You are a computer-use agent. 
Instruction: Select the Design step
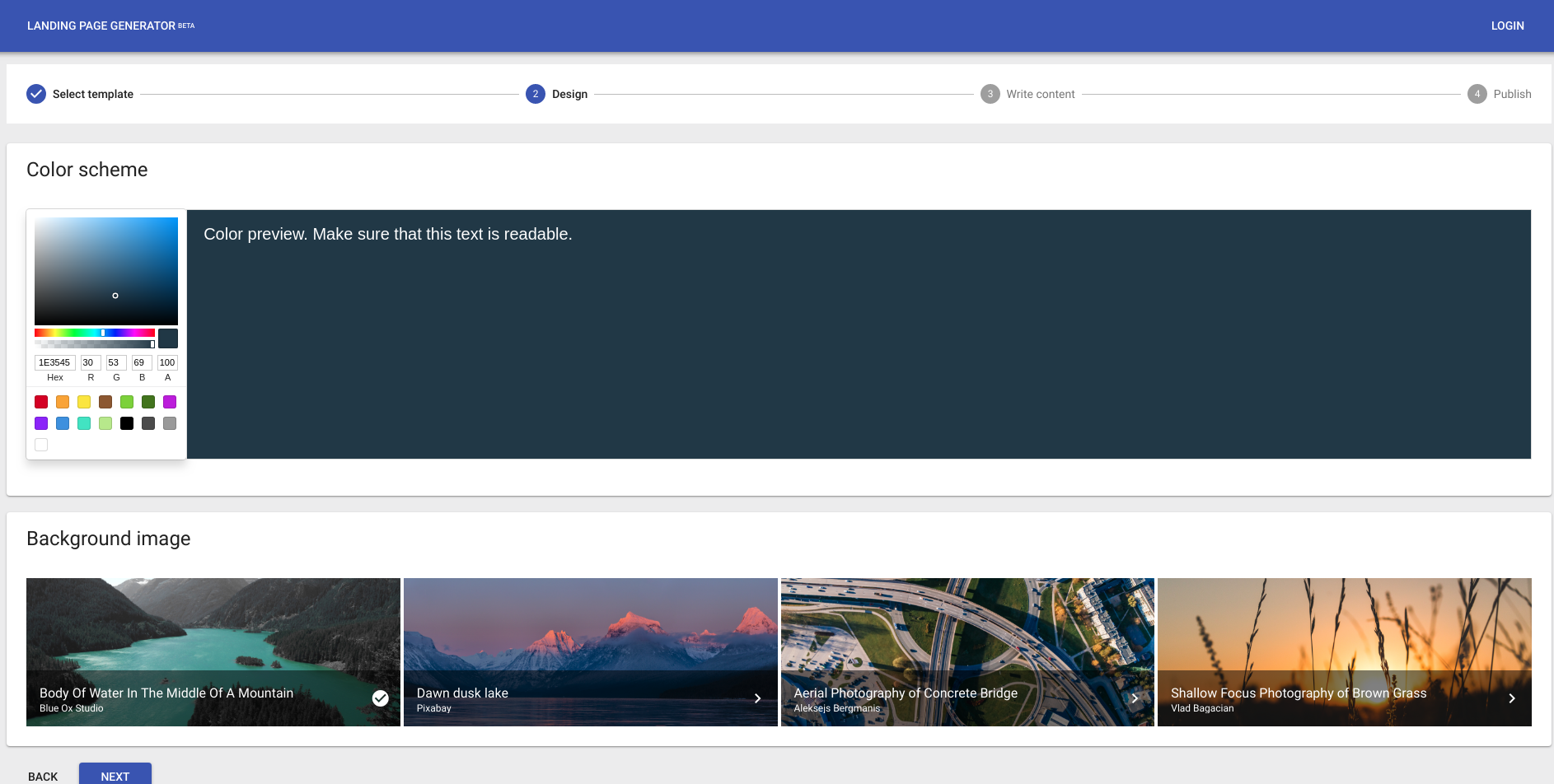click(x=556, y=94)
